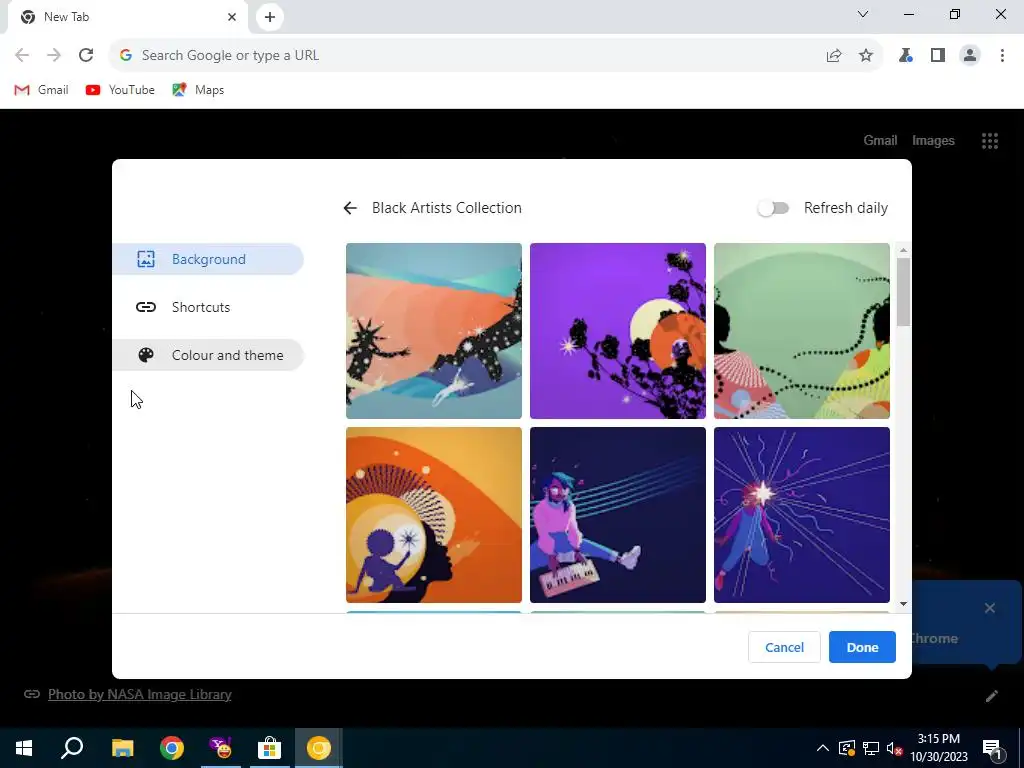Show hidden system tray icons
Viewport: 1024px width, 768px height.
point(823,748)
